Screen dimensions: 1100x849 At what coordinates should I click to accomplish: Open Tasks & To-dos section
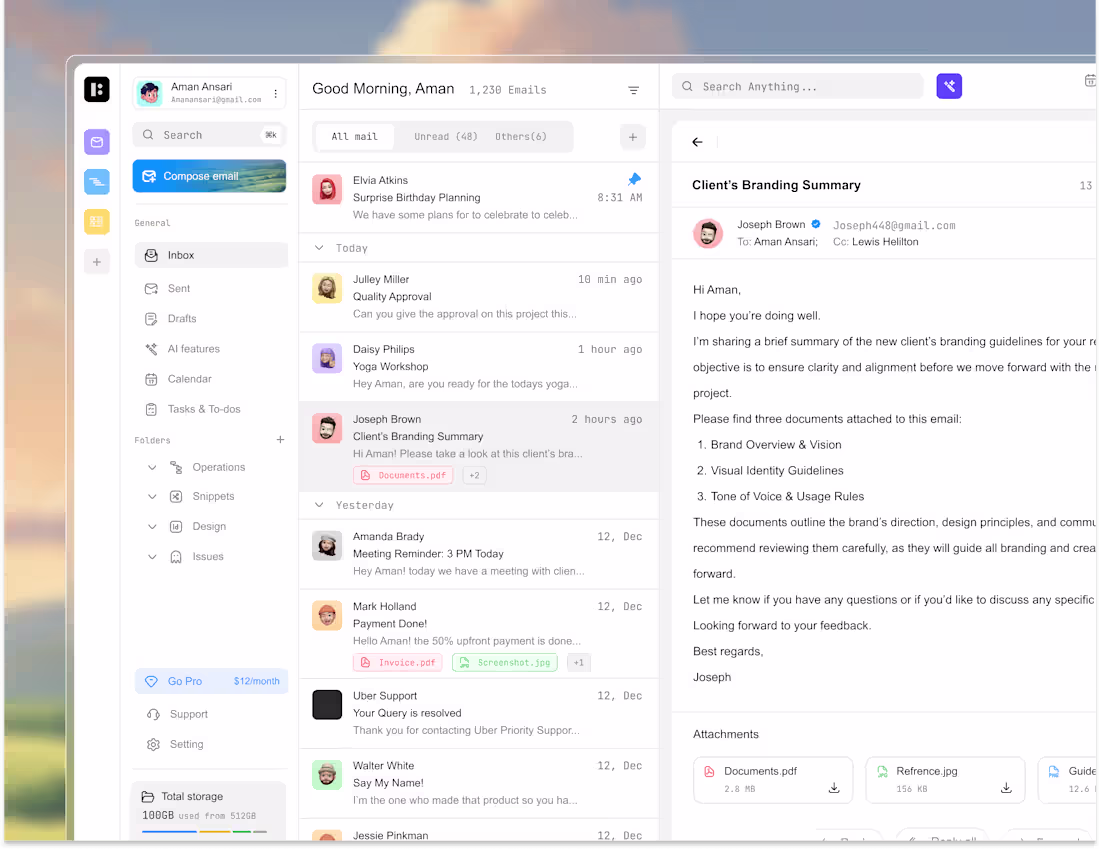tap(211, 409)
